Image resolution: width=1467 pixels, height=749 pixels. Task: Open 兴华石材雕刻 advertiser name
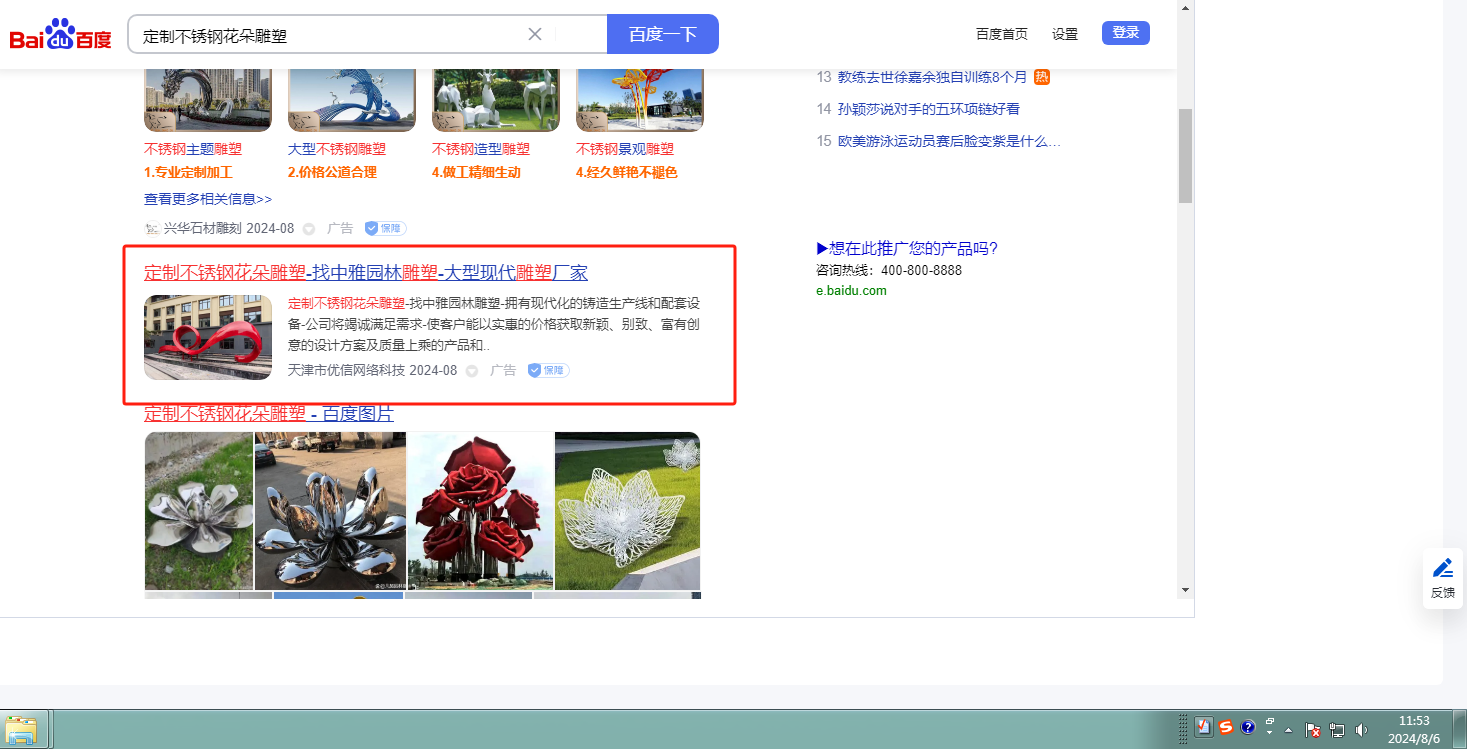point(202,228)
